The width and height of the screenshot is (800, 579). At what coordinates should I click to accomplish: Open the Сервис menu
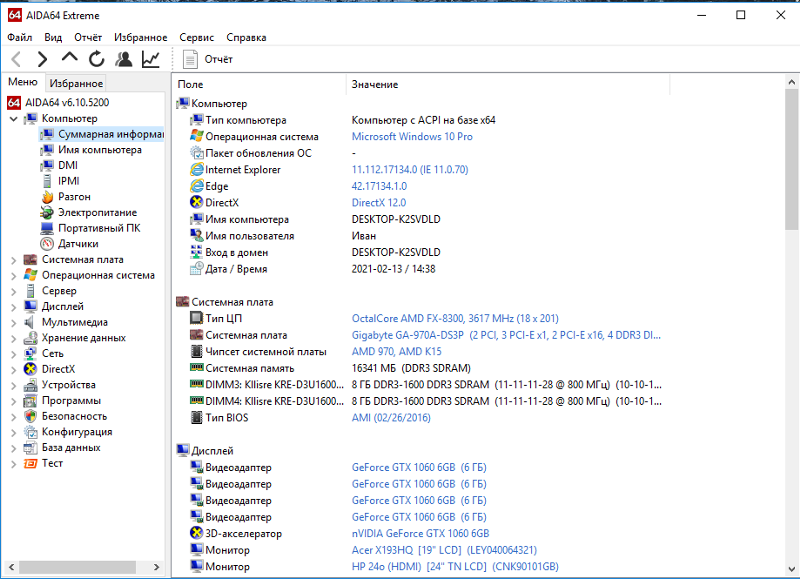coord(196,37)
